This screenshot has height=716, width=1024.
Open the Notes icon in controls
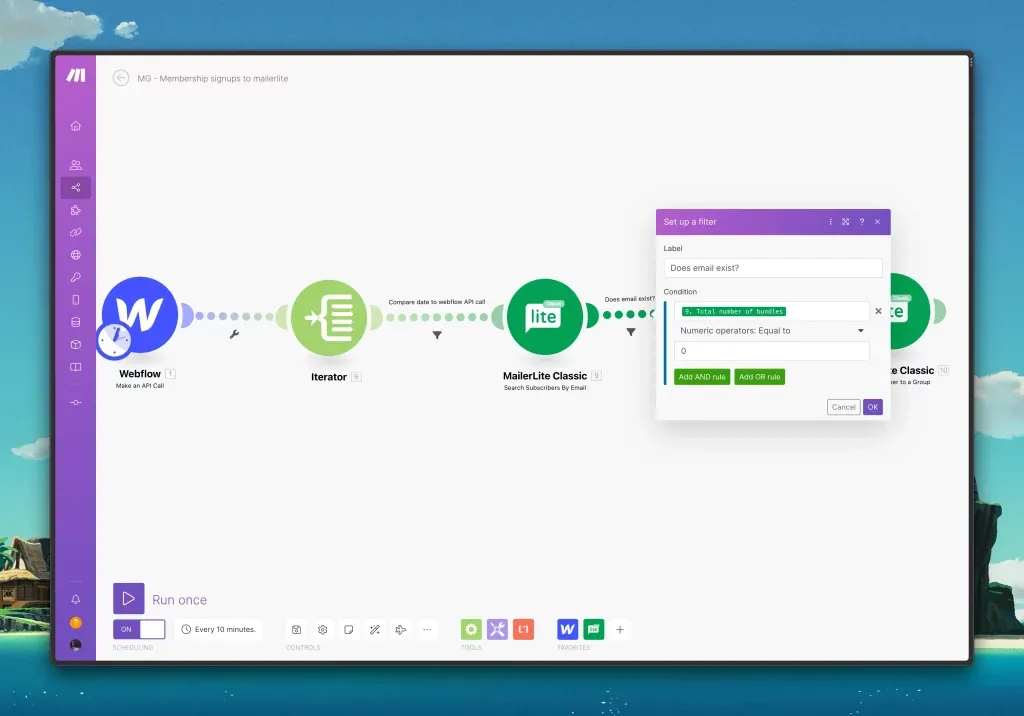(349, 630)
